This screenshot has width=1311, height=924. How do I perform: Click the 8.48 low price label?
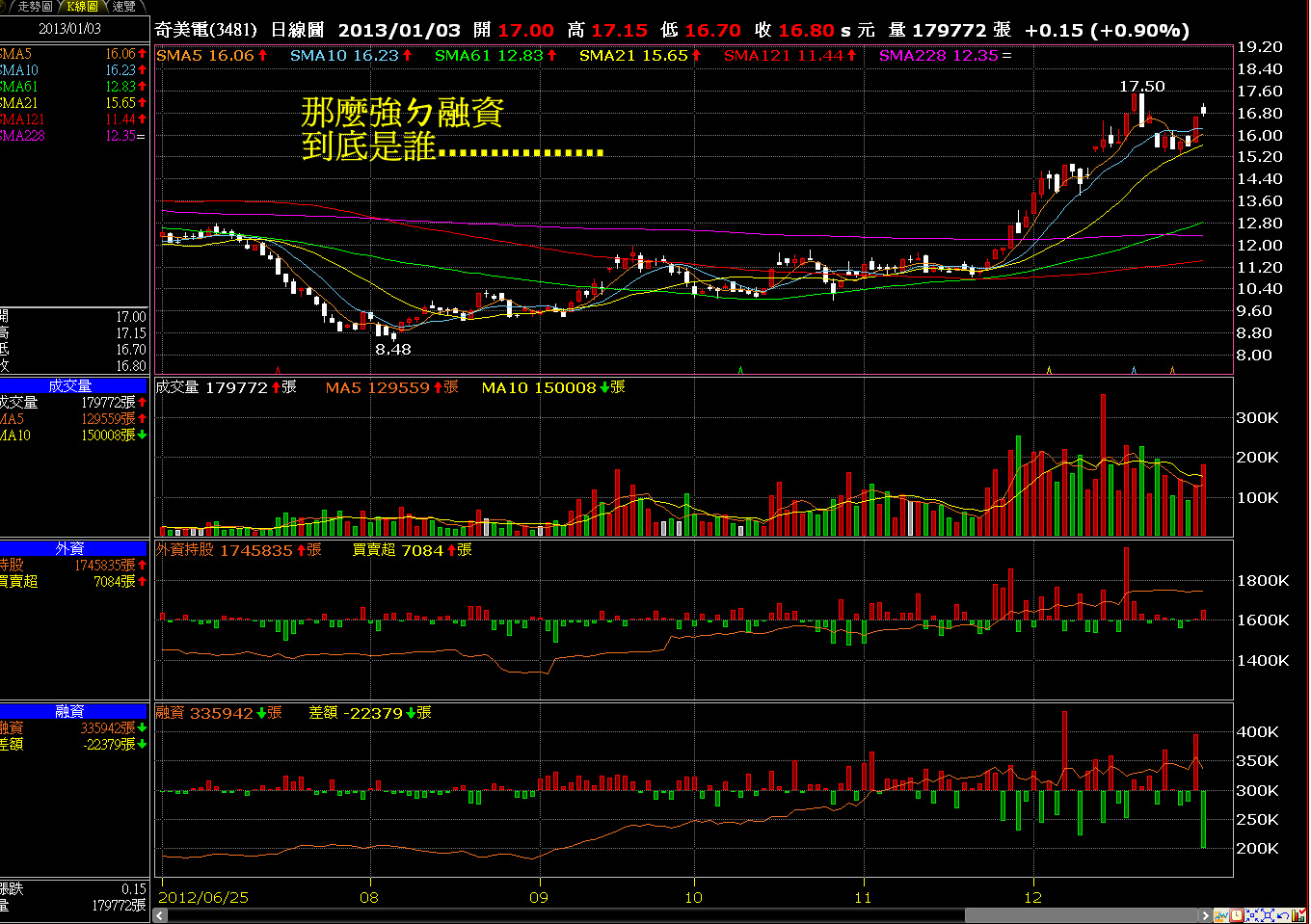click(x=393, y=350)
